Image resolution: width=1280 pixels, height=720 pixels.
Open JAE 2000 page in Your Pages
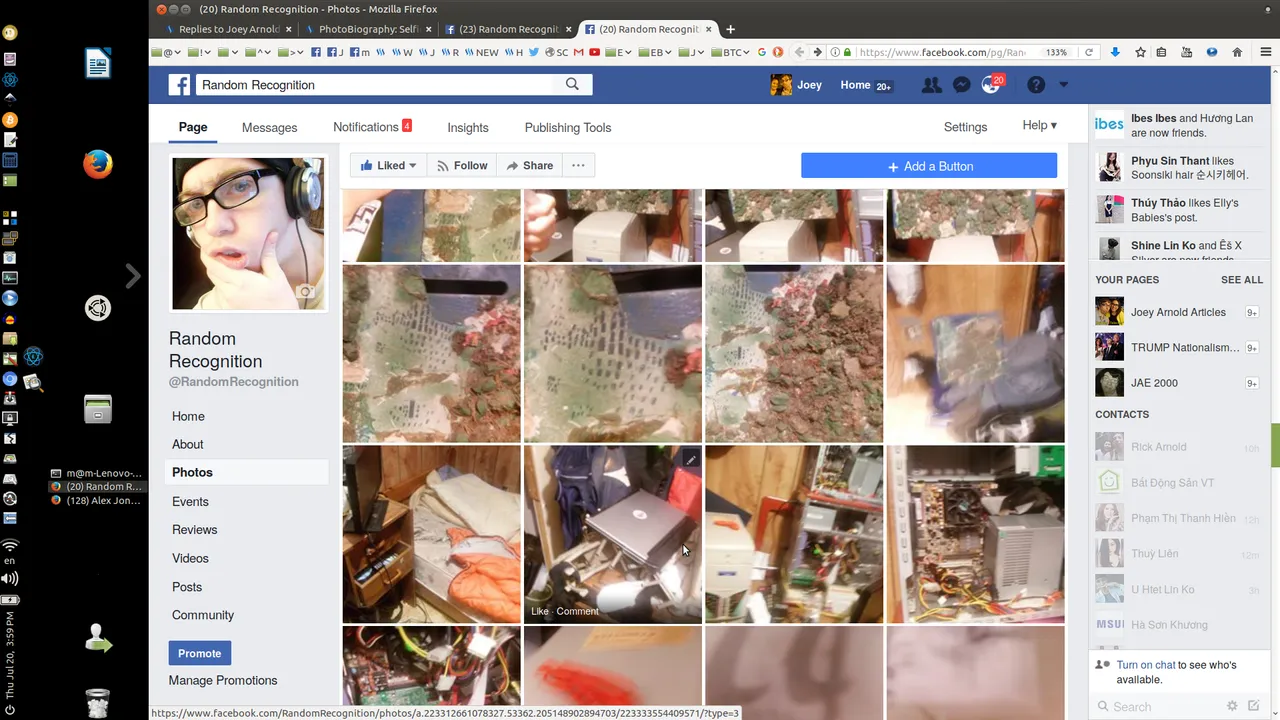pos(1154,383)
